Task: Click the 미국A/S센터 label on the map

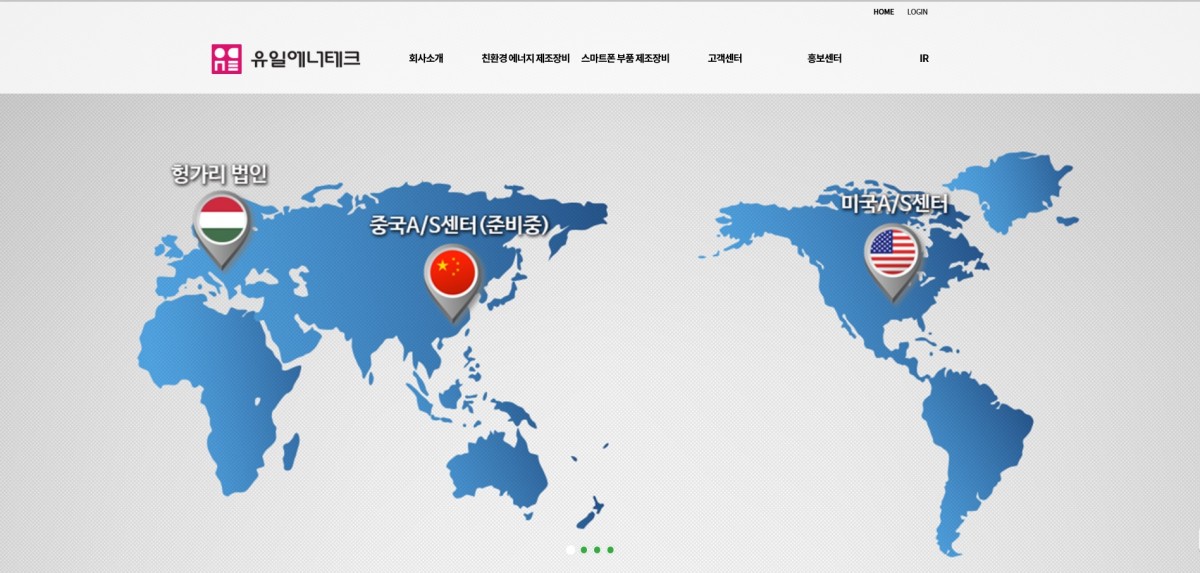Action: pos(894,204)
